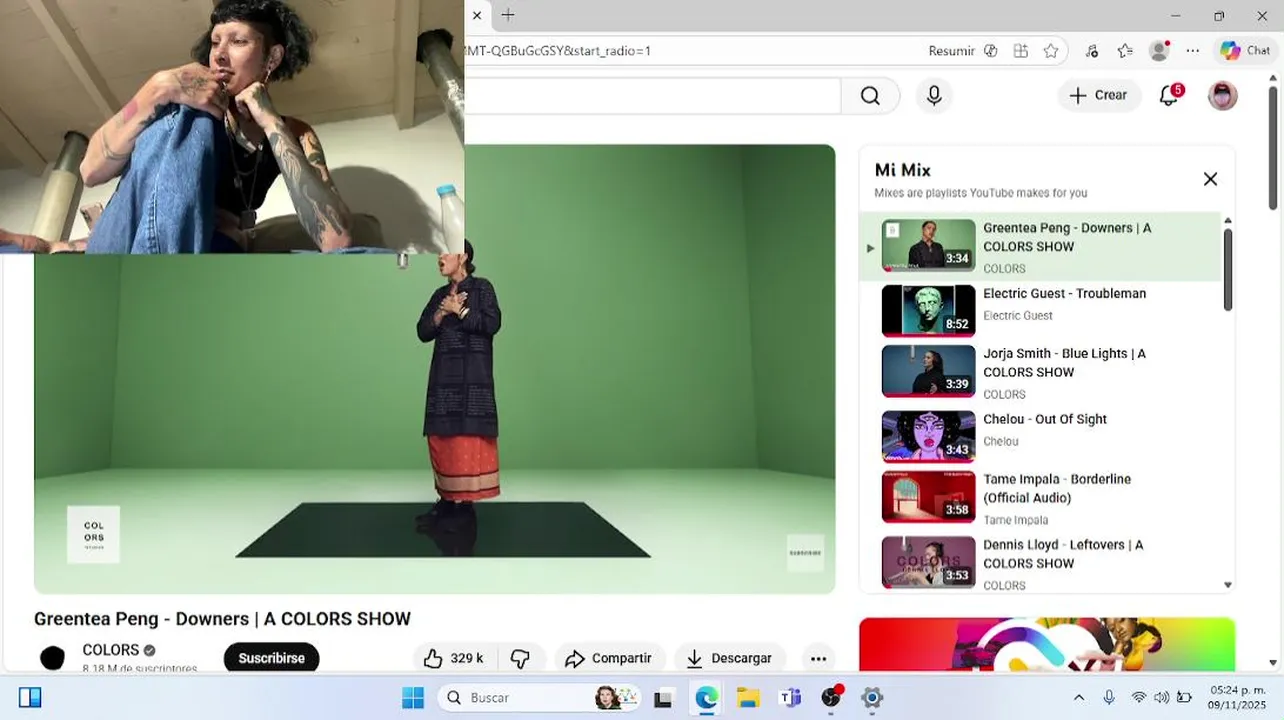This screenshot has width=1284, height=720.
Task: Click Resumir in the address bar
Action: coord(951,51)
